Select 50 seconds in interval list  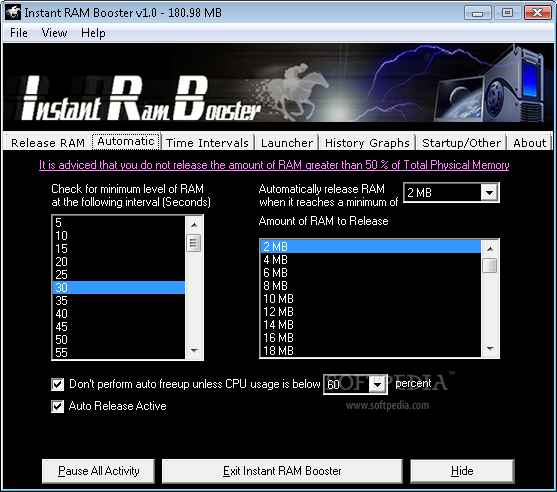(x=119, y=340)
